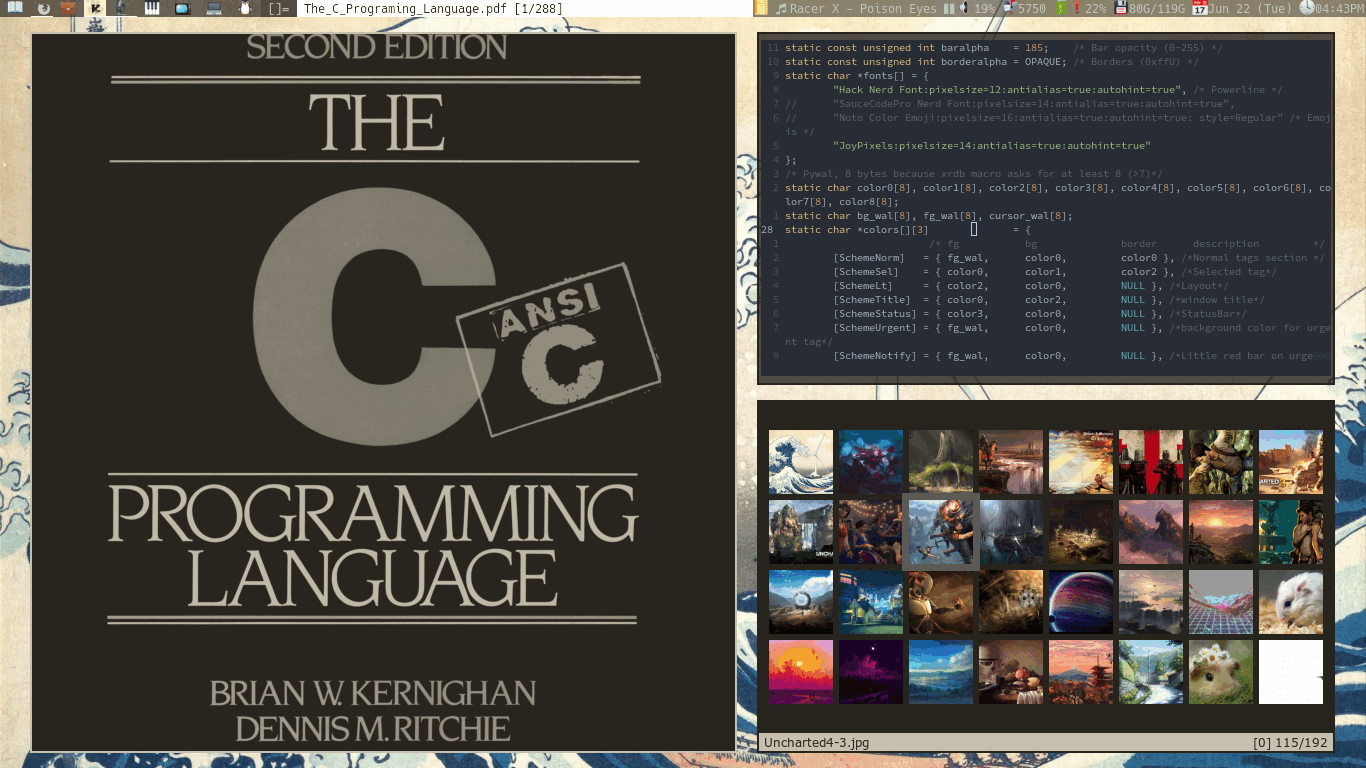Image resolution: width=1366 pixels, height=768 pixels.
Task: Select the open book workspace tag
Action: [x=15, y=8]
